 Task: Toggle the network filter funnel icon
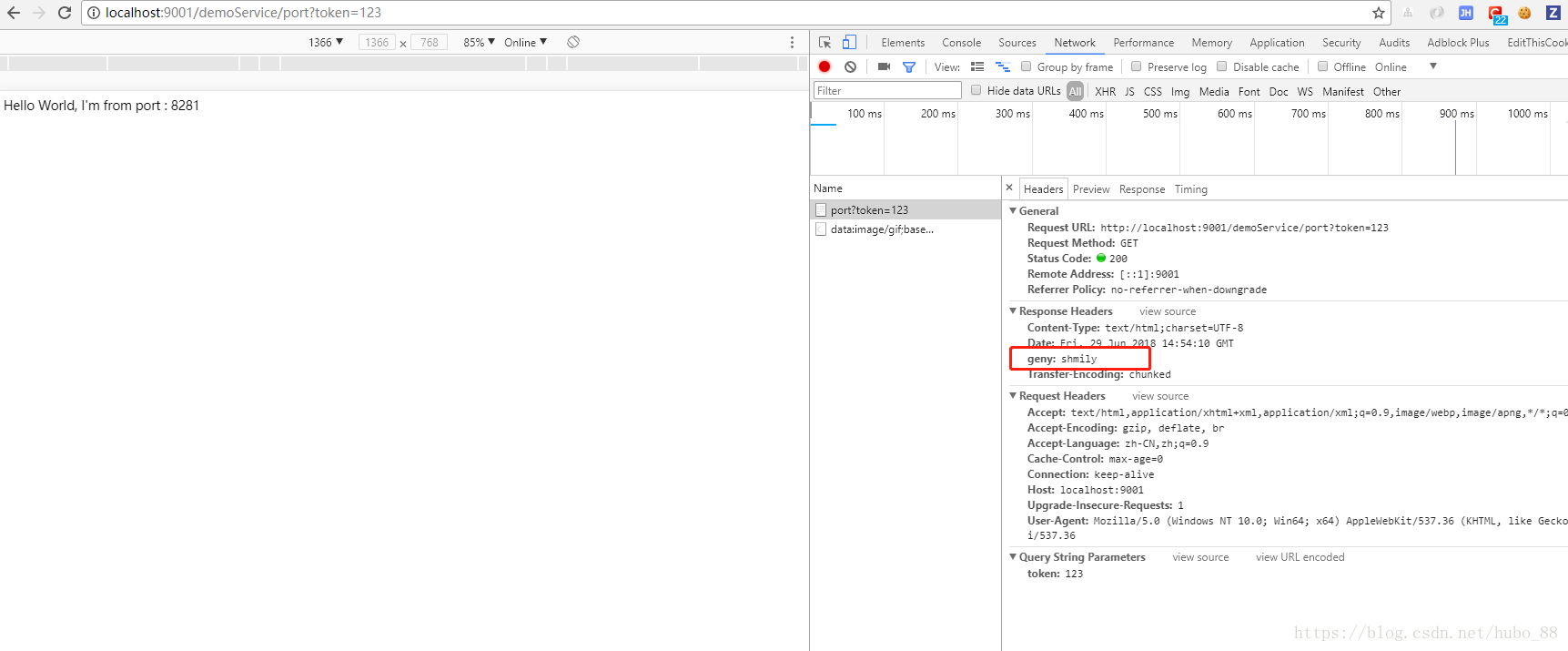pos(908,66)
